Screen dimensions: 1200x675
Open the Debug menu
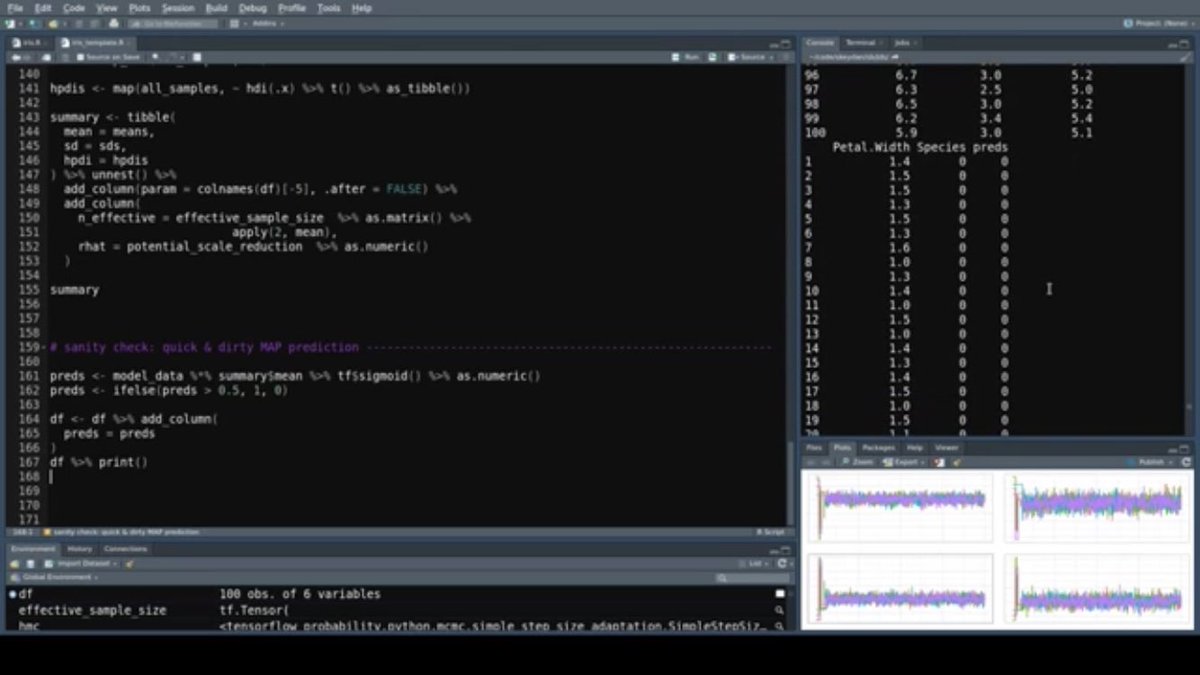pos(253,8)
